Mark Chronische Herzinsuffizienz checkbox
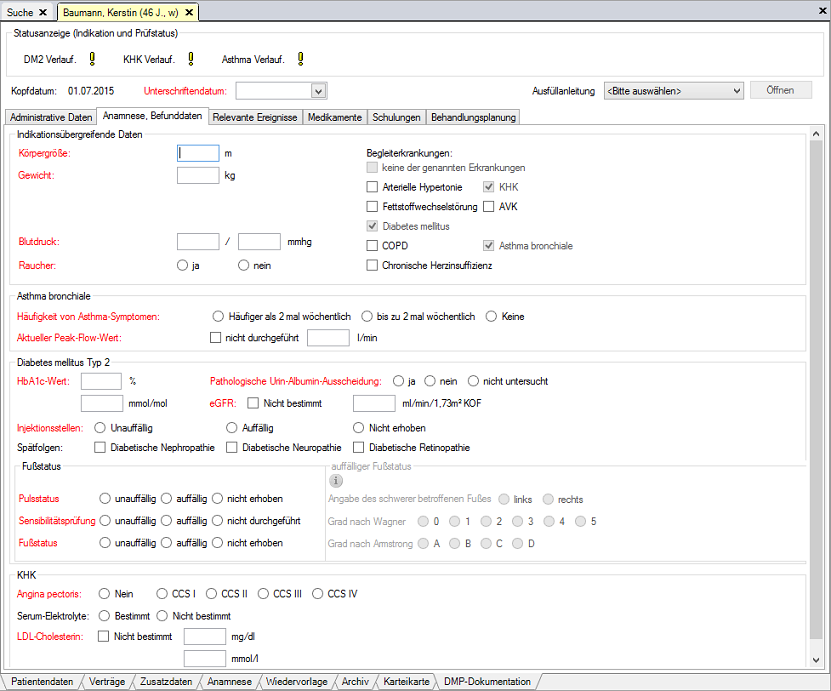Screen dimensions: 831x691 (372, 265)
